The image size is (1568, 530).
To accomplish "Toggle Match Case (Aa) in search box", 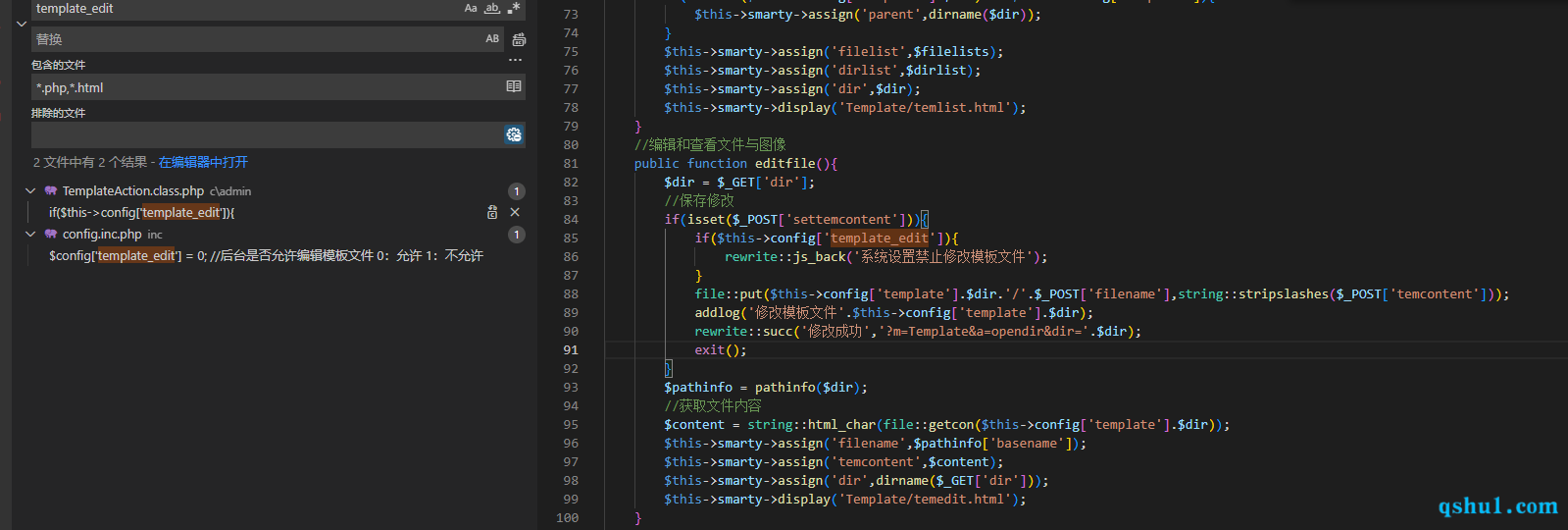I will click(471, 8).
